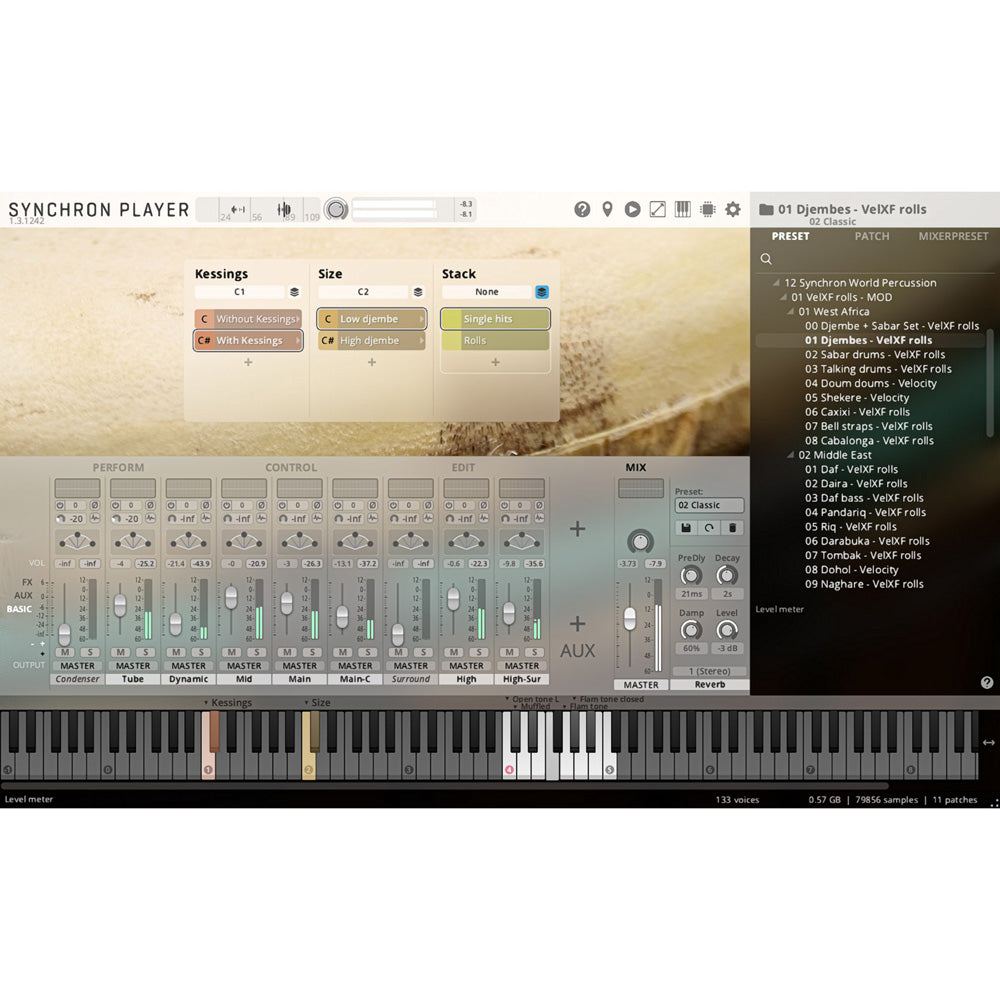Collapse 12 Synchron World Percussion tree node
The image size is (1000, 1000).
(x=776, y=283)
